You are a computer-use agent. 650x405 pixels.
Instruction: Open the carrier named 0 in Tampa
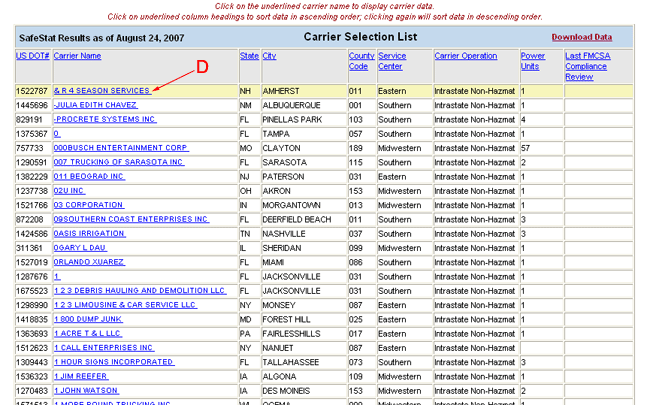click(x=57, y=134)
